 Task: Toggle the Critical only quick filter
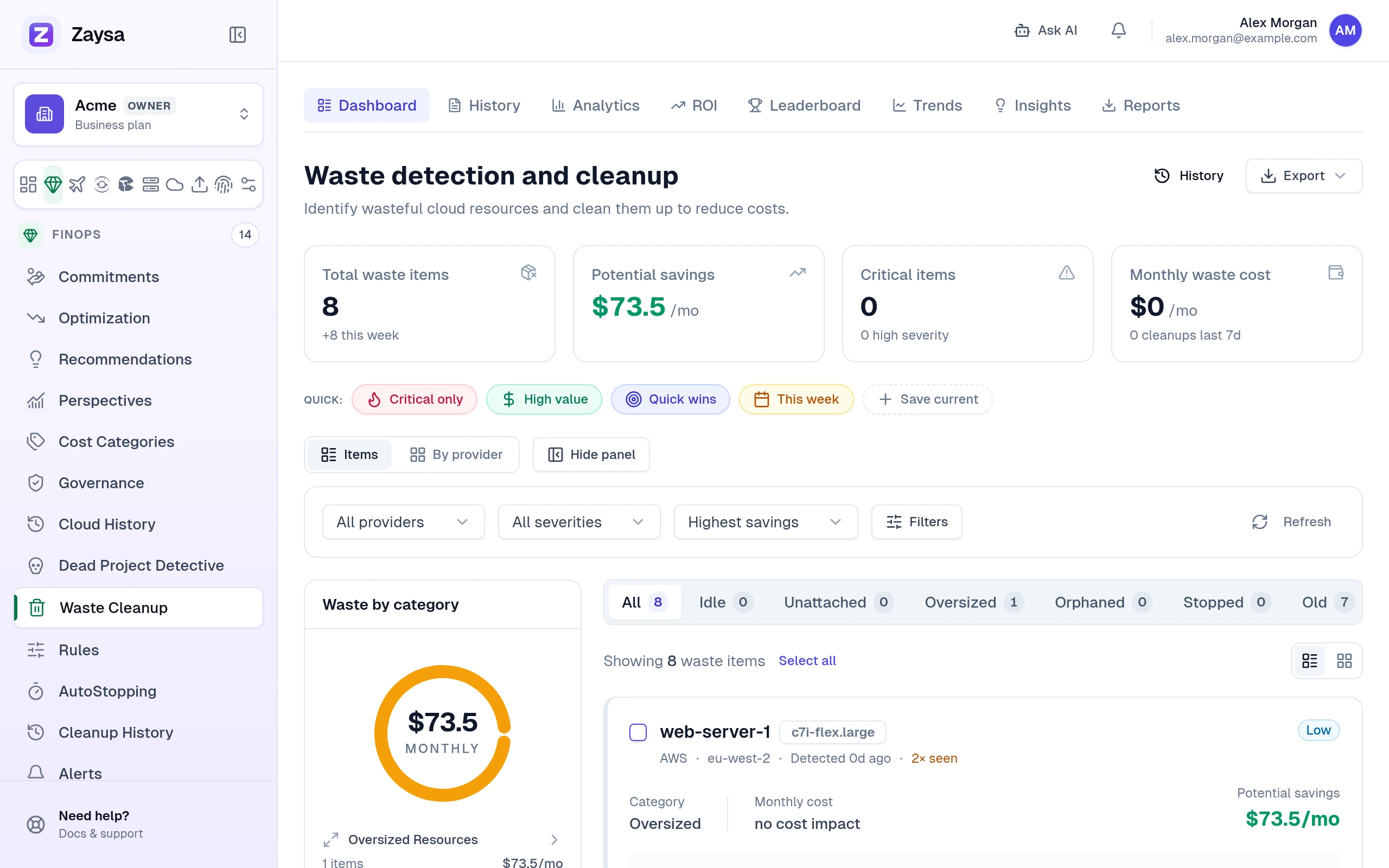coord(415,399)
